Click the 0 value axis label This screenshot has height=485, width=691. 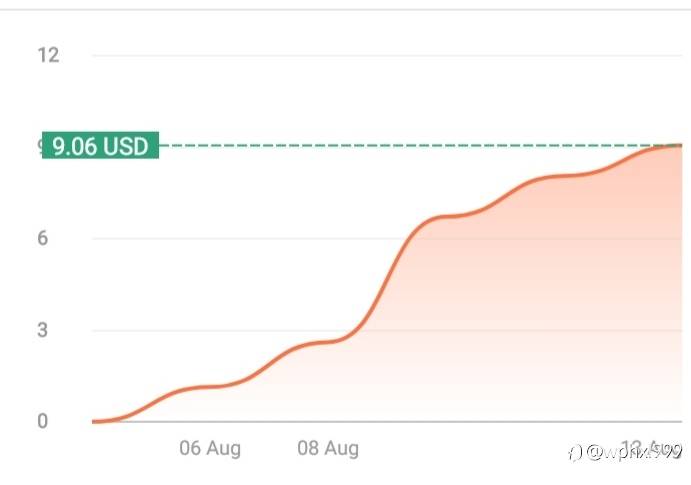43,421
